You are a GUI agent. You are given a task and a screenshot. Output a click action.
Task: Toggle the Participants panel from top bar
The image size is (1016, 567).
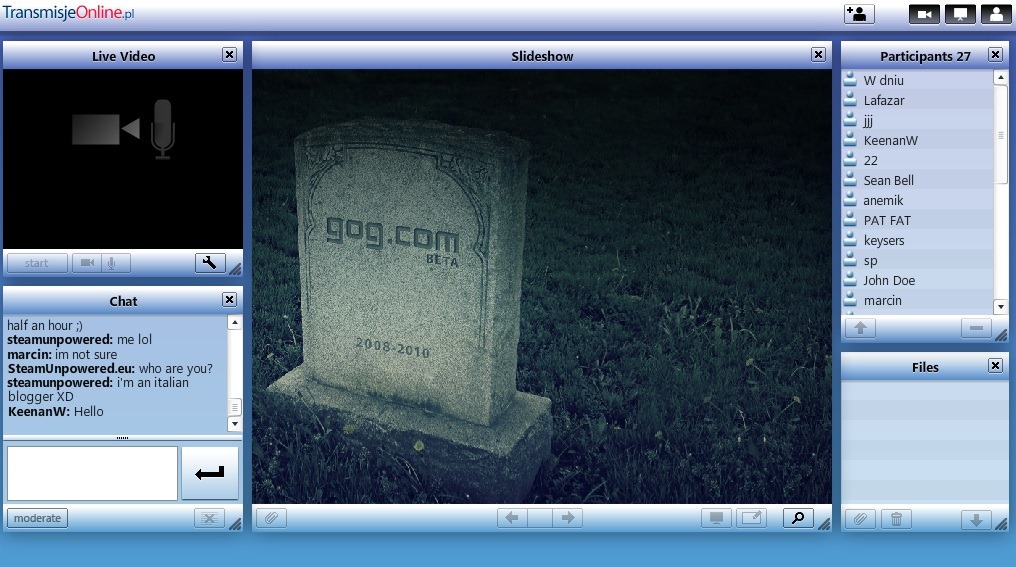point(995,14)
